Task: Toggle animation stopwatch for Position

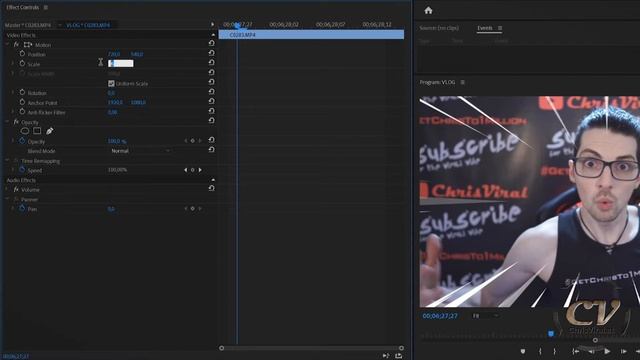Action: click(x=22, y=54)
